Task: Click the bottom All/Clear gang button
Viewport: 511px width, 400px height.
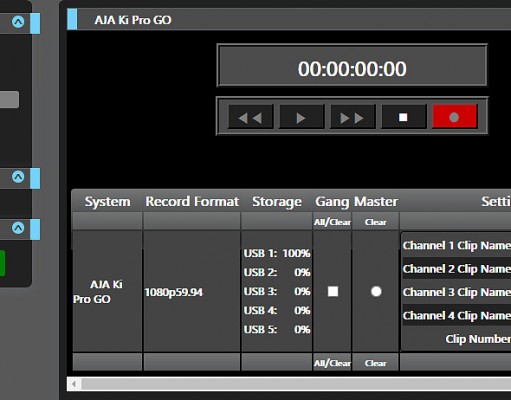Action: pos(332,363)
